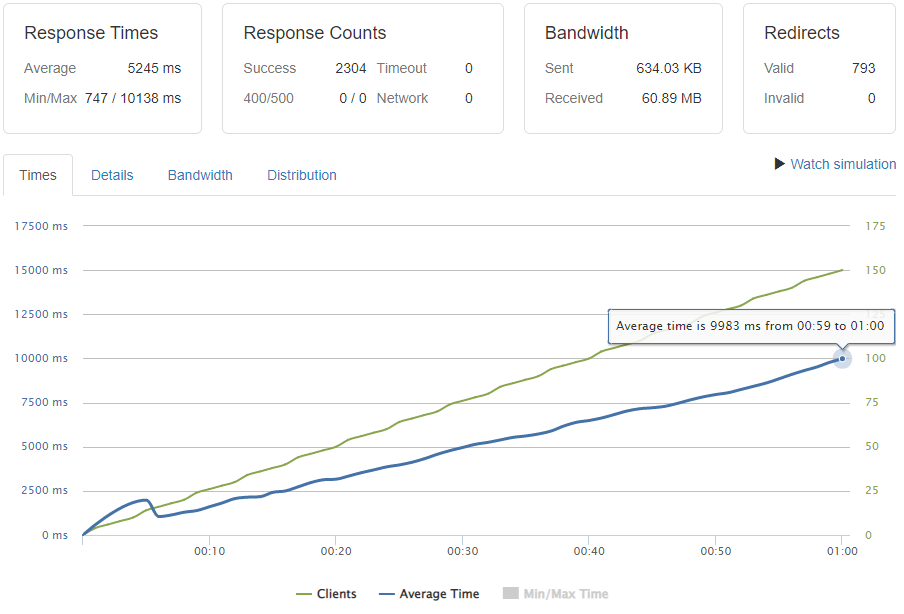Switch to the Details tab
The height and width of the screenshot is (614, 904).
112,175
